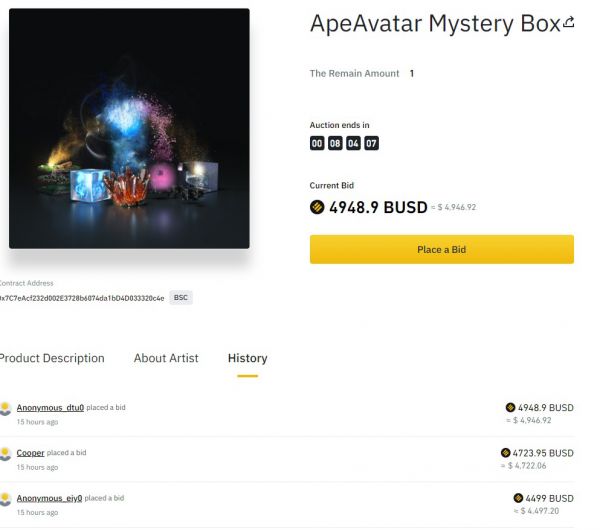Click the avatar icon next to Anonymous_eiy0

click(x=6, y=498)
